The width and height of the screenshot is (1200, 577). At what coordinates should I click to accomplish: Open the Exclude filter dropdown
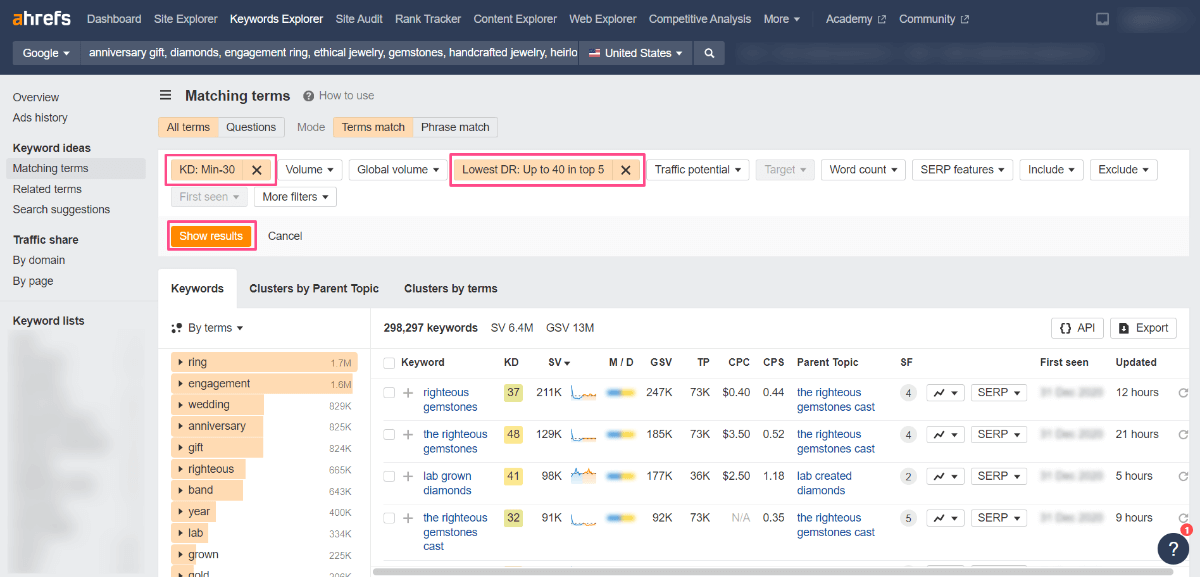point(1124,170)
